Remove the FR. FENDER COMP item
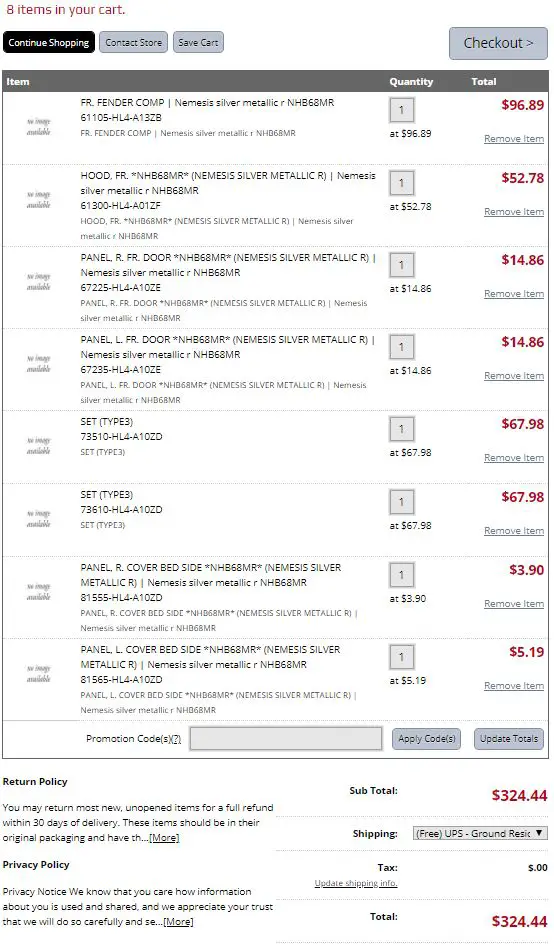 tap(514, 139)
